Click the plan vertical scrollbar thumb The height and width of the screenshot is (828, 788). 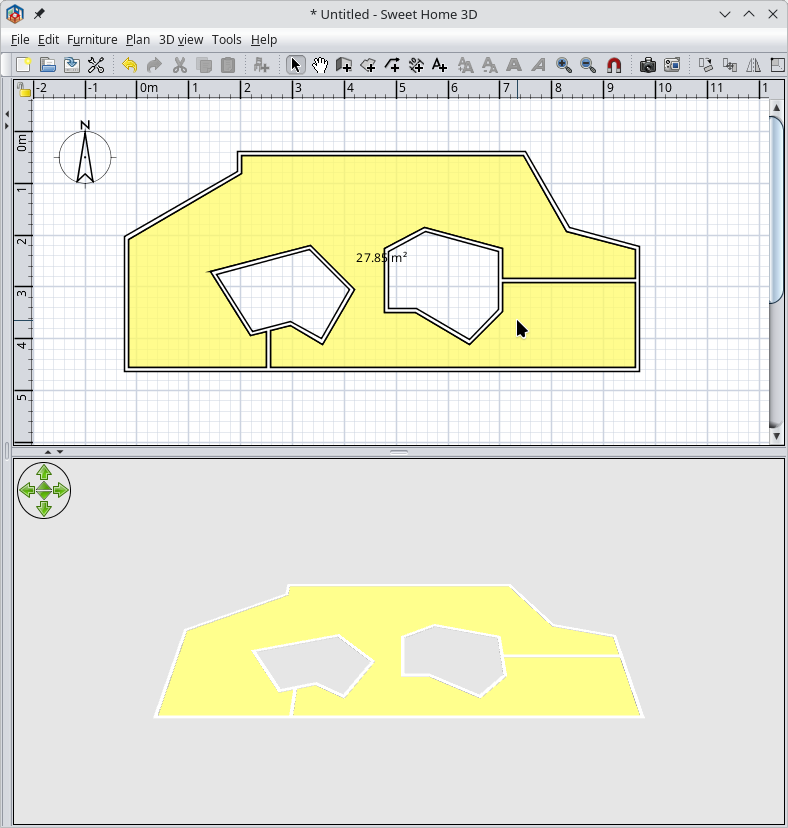pyautogui.click(x=776, y=210)
